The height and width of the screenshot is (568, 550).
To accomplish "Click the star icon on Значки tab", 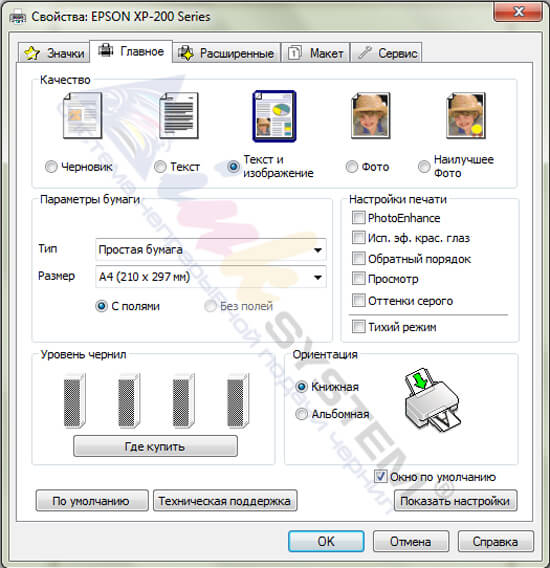I will click(32, 53).
